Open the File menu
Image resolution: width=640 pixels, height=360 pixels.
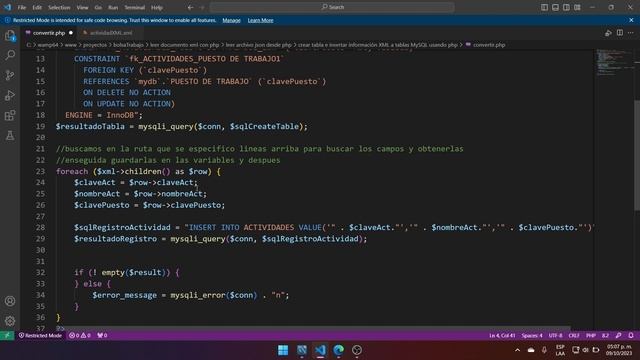(x=22, y=7)
